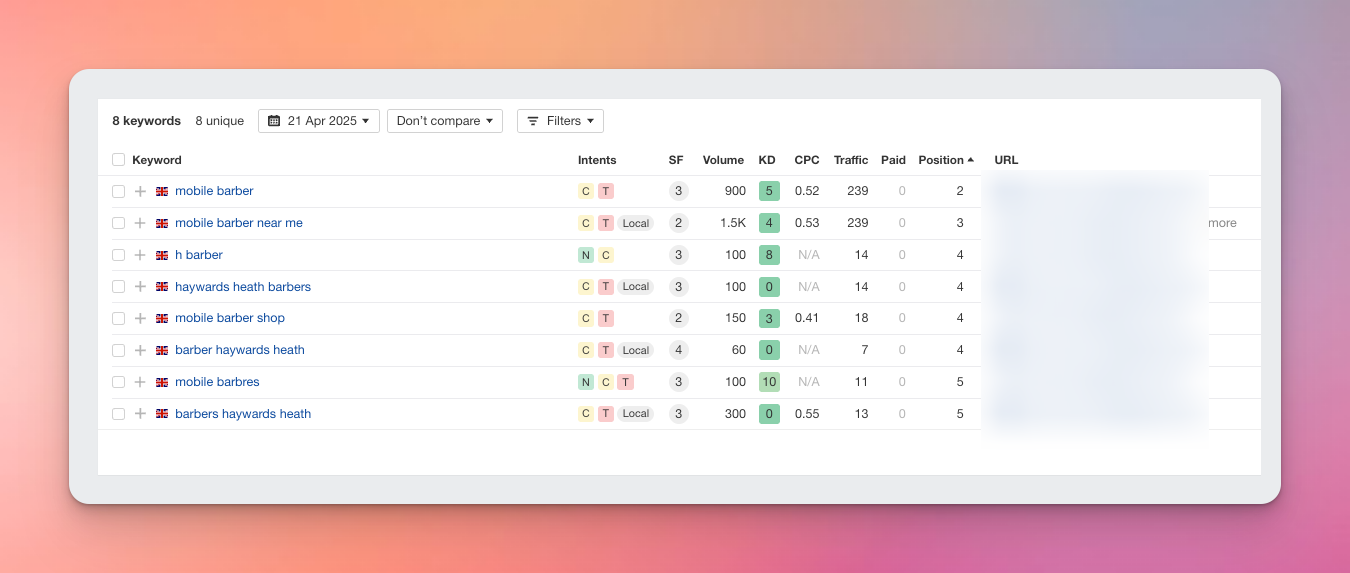Sort by the Paid column header
1350x573 pixels.
[x=893, y=160]
